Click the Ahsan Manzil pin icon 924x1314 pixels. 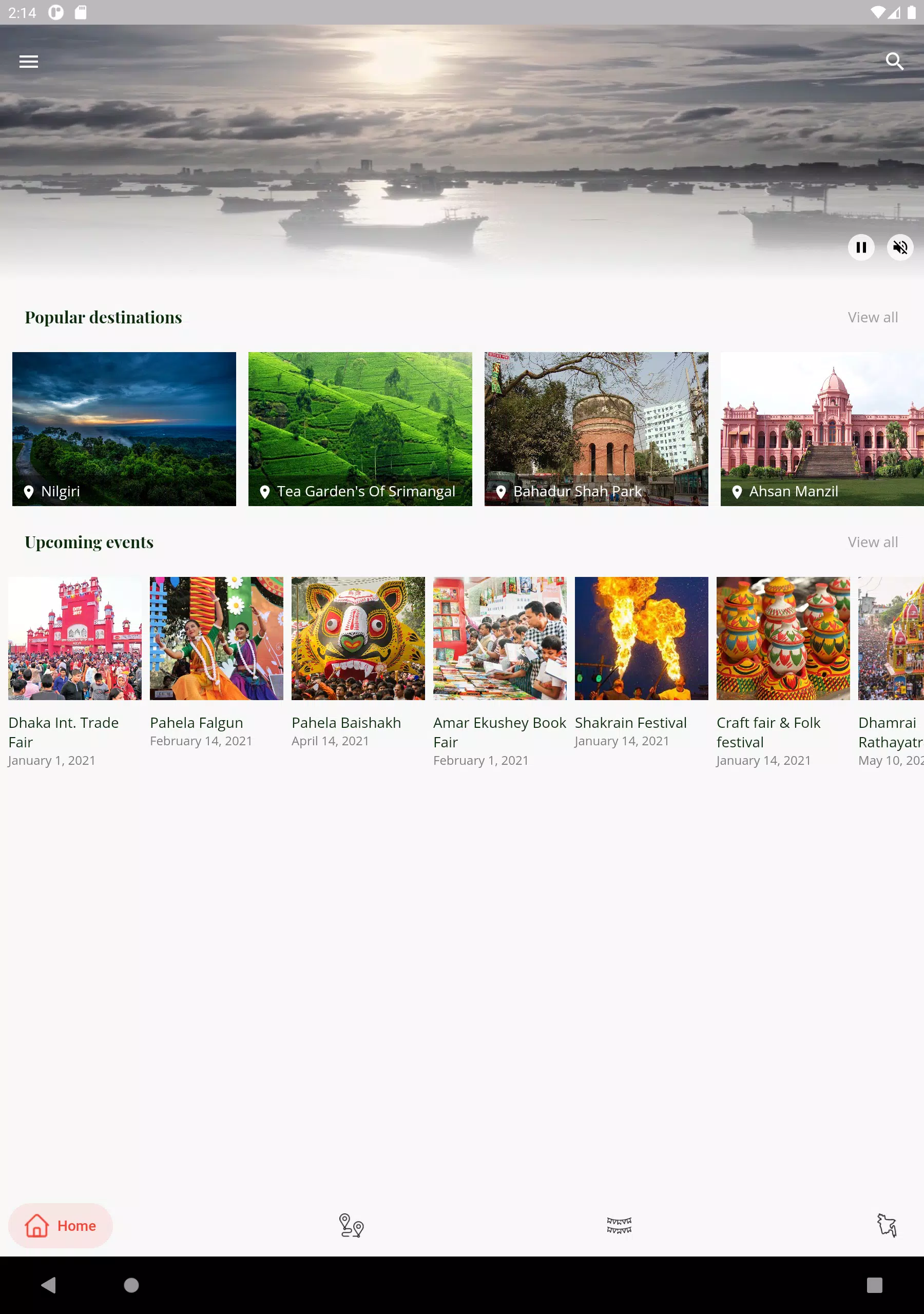(737, 492)
